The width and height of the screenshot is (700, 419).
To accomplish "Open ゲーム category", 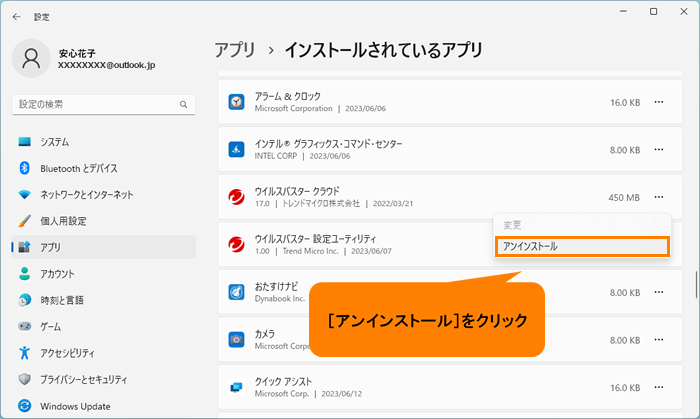I will click(104, 327).
